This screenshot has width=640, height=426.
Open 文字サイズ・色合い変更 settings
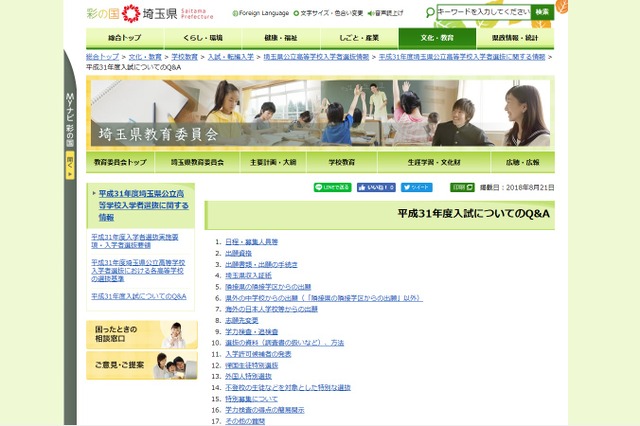click(x=329, y=13)
